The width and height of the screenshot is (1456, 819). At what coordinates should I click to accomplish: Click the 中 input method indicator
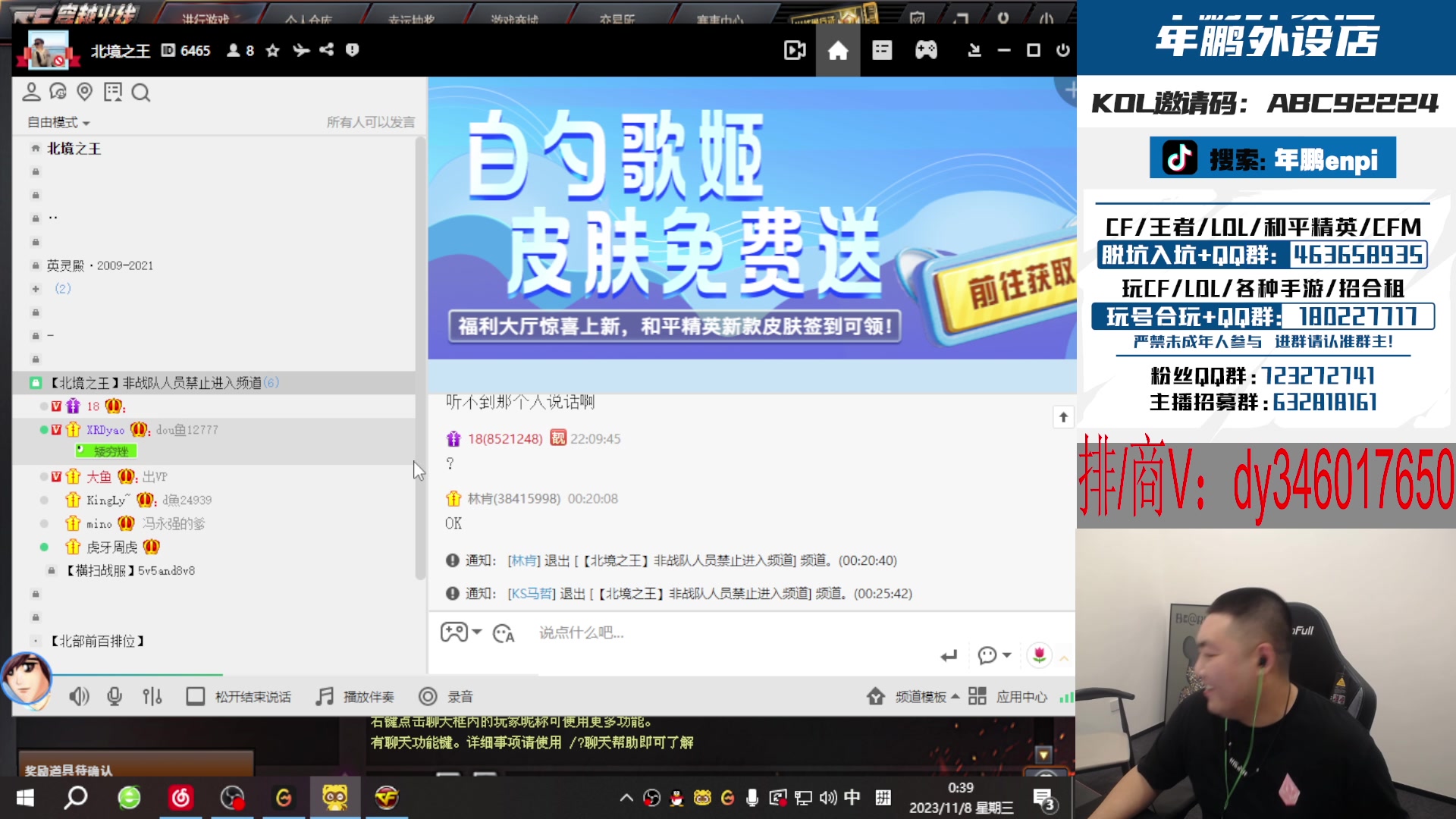click(x=852, y=797)
